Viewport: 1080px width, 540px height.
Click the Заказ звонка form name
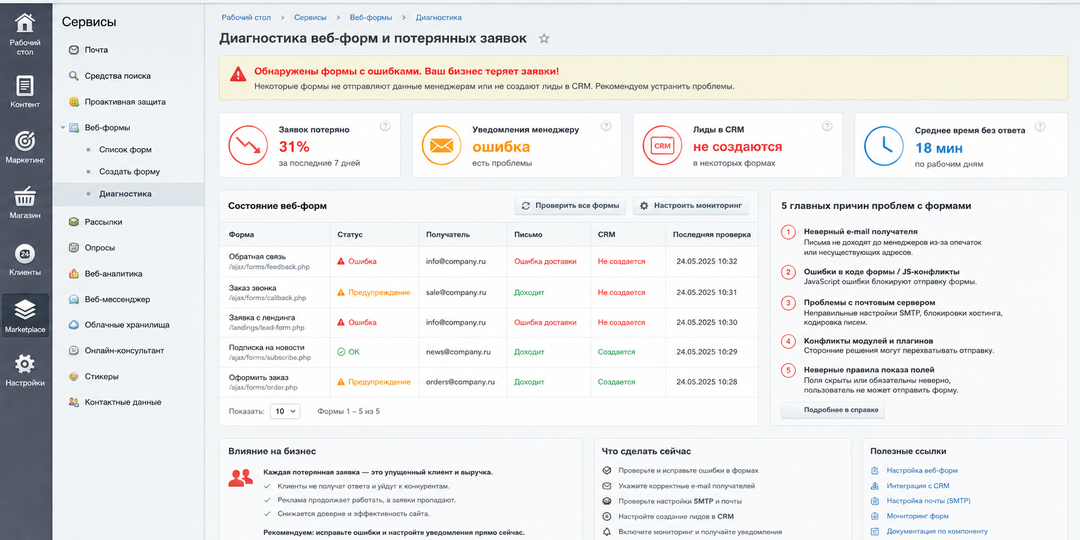tap(253, 287)
